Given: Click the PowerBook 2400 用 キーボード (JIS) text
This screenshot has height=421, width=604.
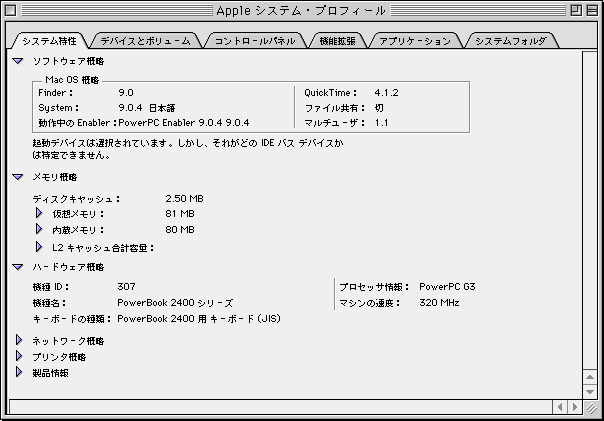Looking at the screenshot, I should pyautogui.click(x=199, y=319).
